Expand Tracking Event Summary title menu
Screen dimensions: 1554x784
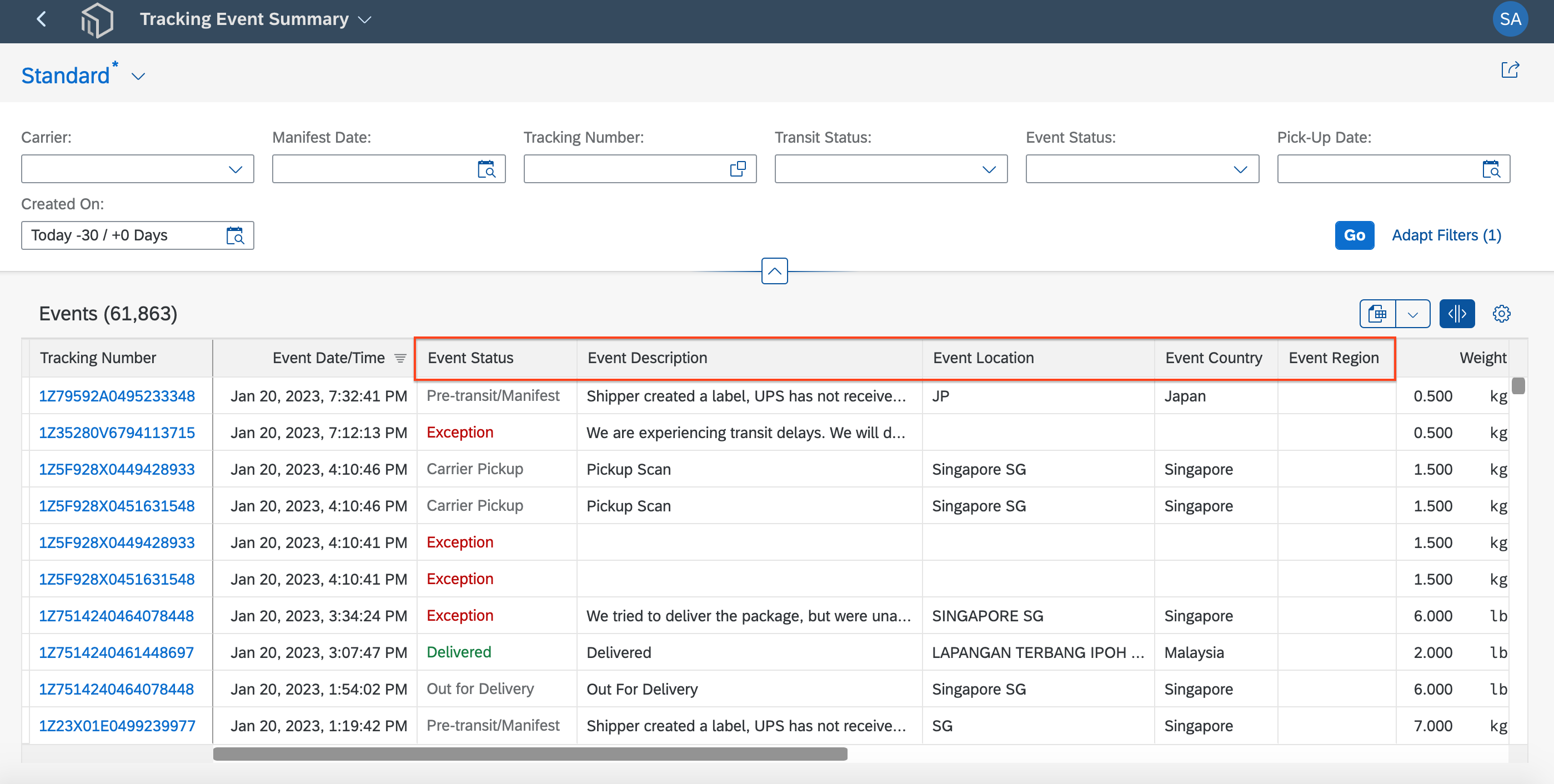pos(364,20)
